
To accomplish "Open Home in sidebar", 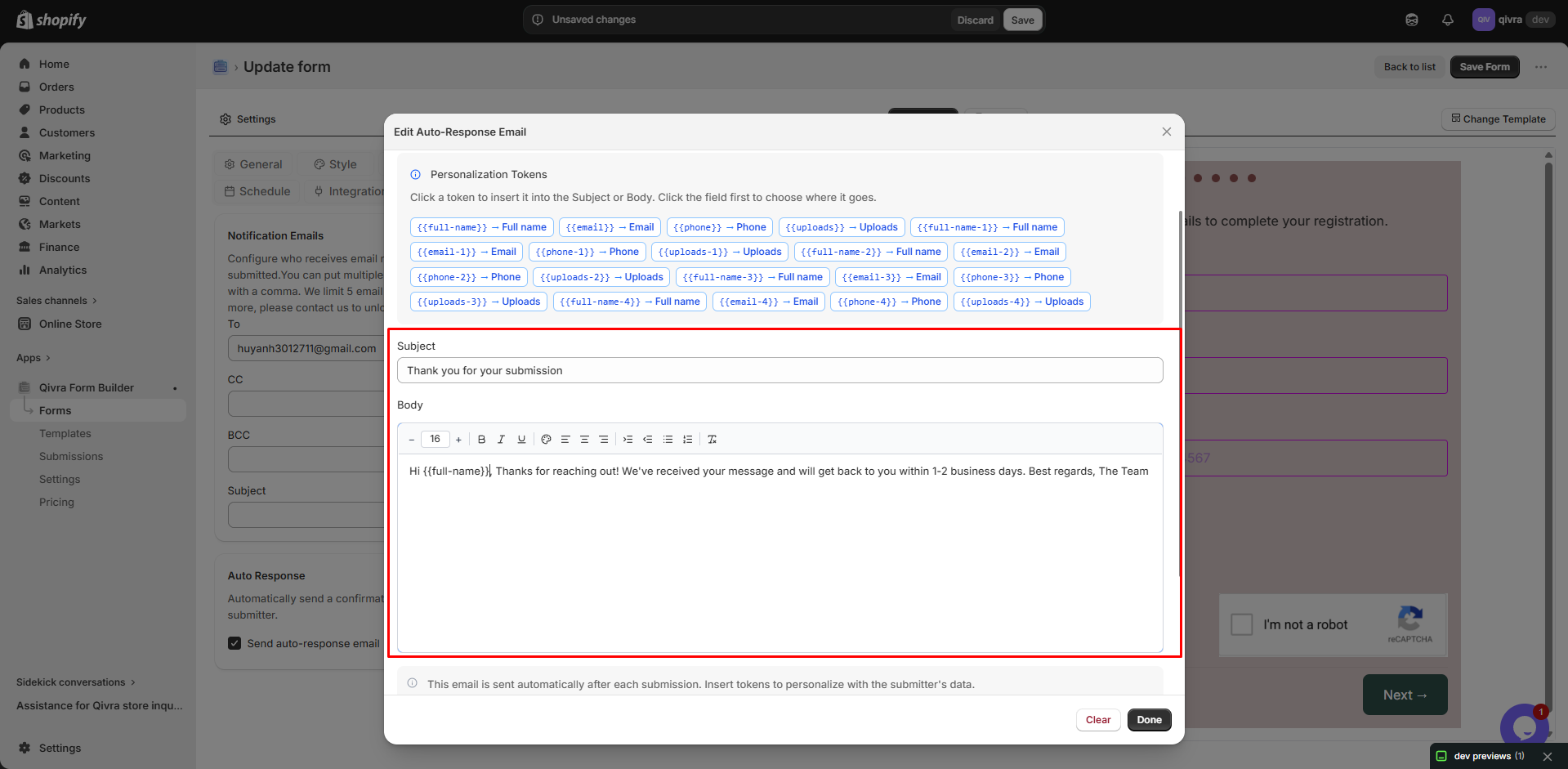I will (x=54, y=64).
